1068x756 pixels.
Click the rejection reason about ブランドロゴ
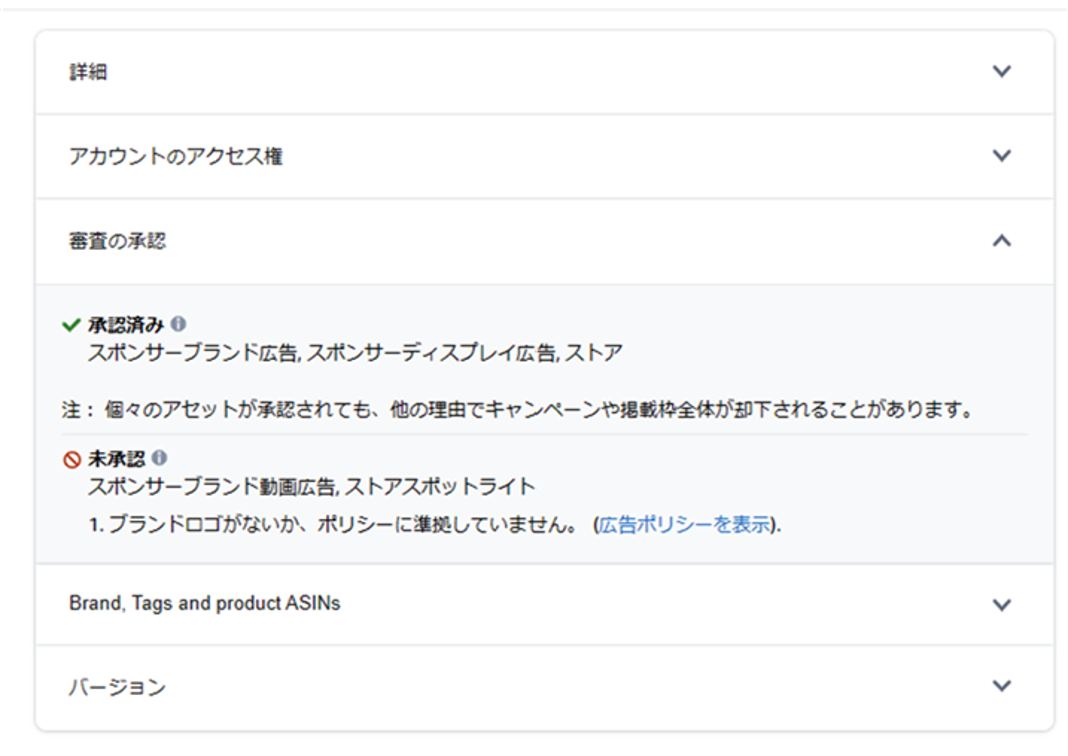point(435,524)
